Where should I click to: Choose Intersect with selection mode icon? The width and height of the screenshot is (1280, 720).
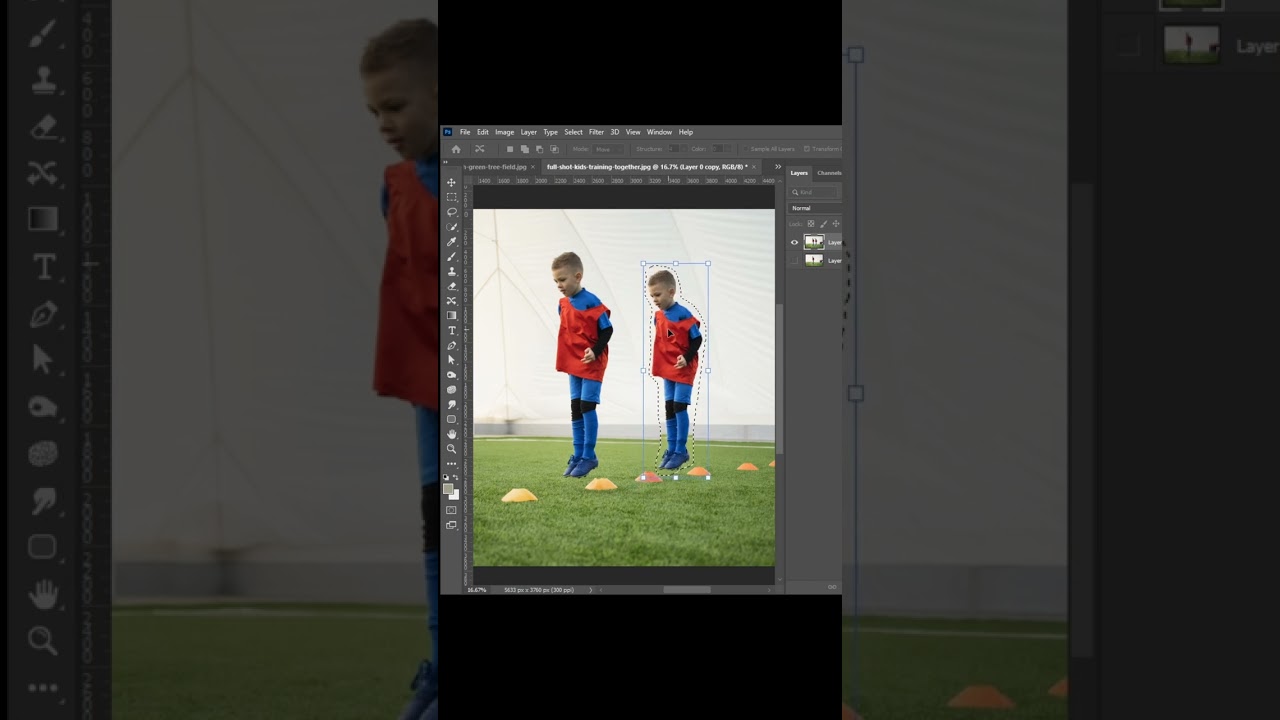[x=554, y=149]
